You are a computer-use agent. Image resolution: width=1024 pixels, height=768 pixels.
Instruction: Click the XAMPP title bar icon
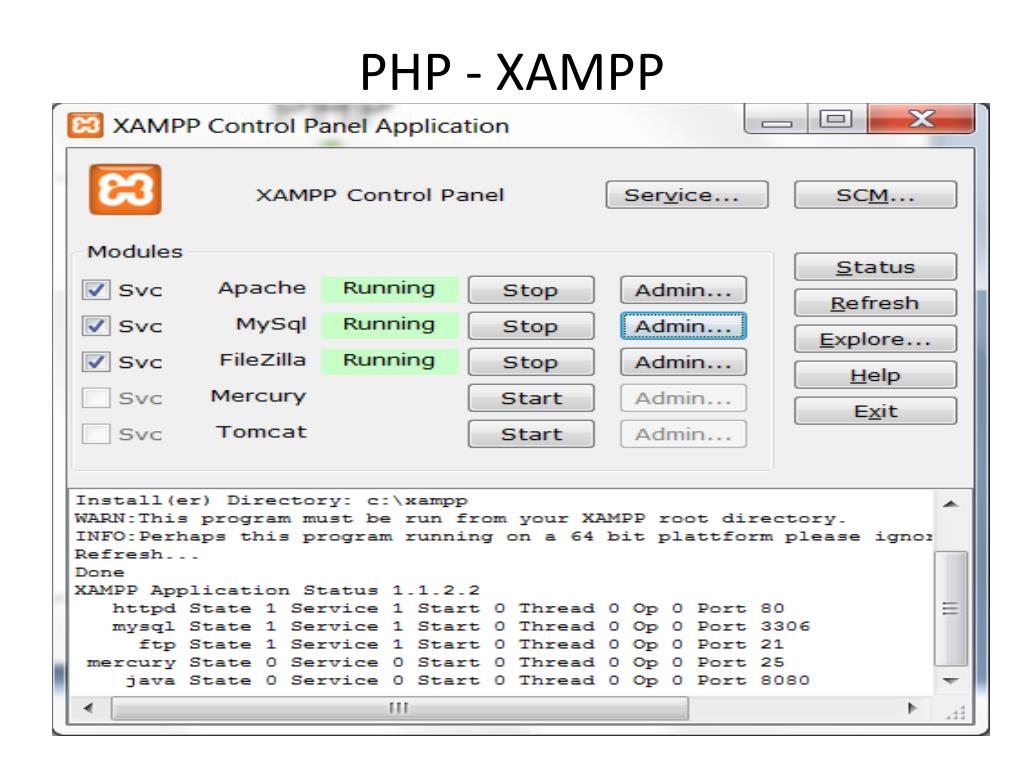pyautogui.click(x=85, y=125)
